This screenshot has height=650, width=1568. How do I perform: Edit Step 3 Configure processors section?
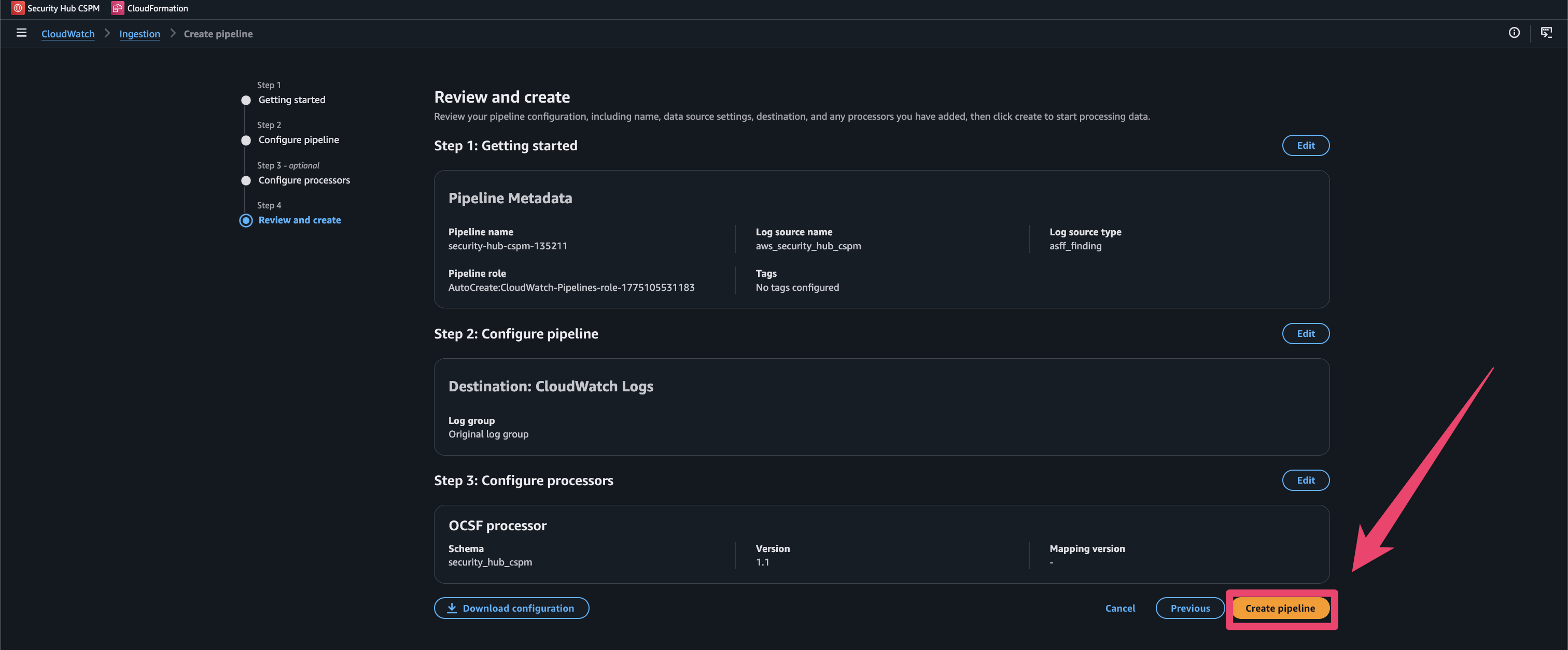coord(1305,480)
